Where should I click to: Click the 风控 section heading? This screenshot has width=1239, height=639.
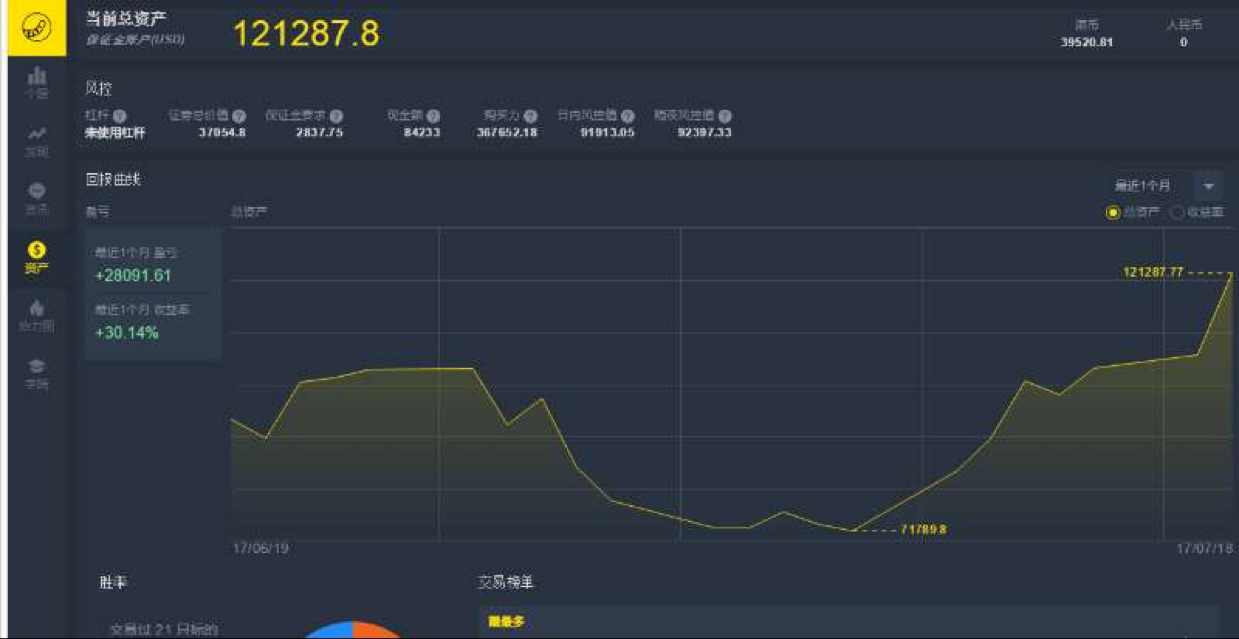tap(99, 89)
